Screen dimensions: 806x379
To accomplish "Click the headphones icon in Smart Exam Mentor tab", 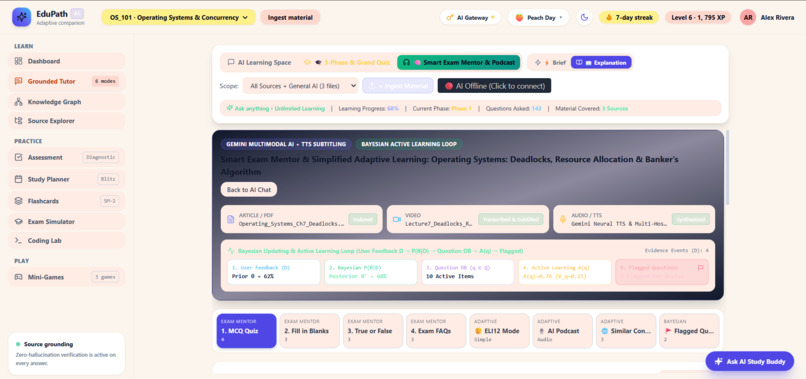I will [x=406, y=63].
